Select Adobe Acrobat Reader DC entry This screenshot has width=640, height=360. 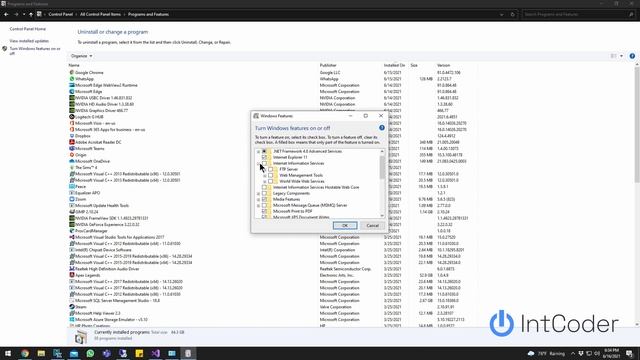(x=98, y=142)
